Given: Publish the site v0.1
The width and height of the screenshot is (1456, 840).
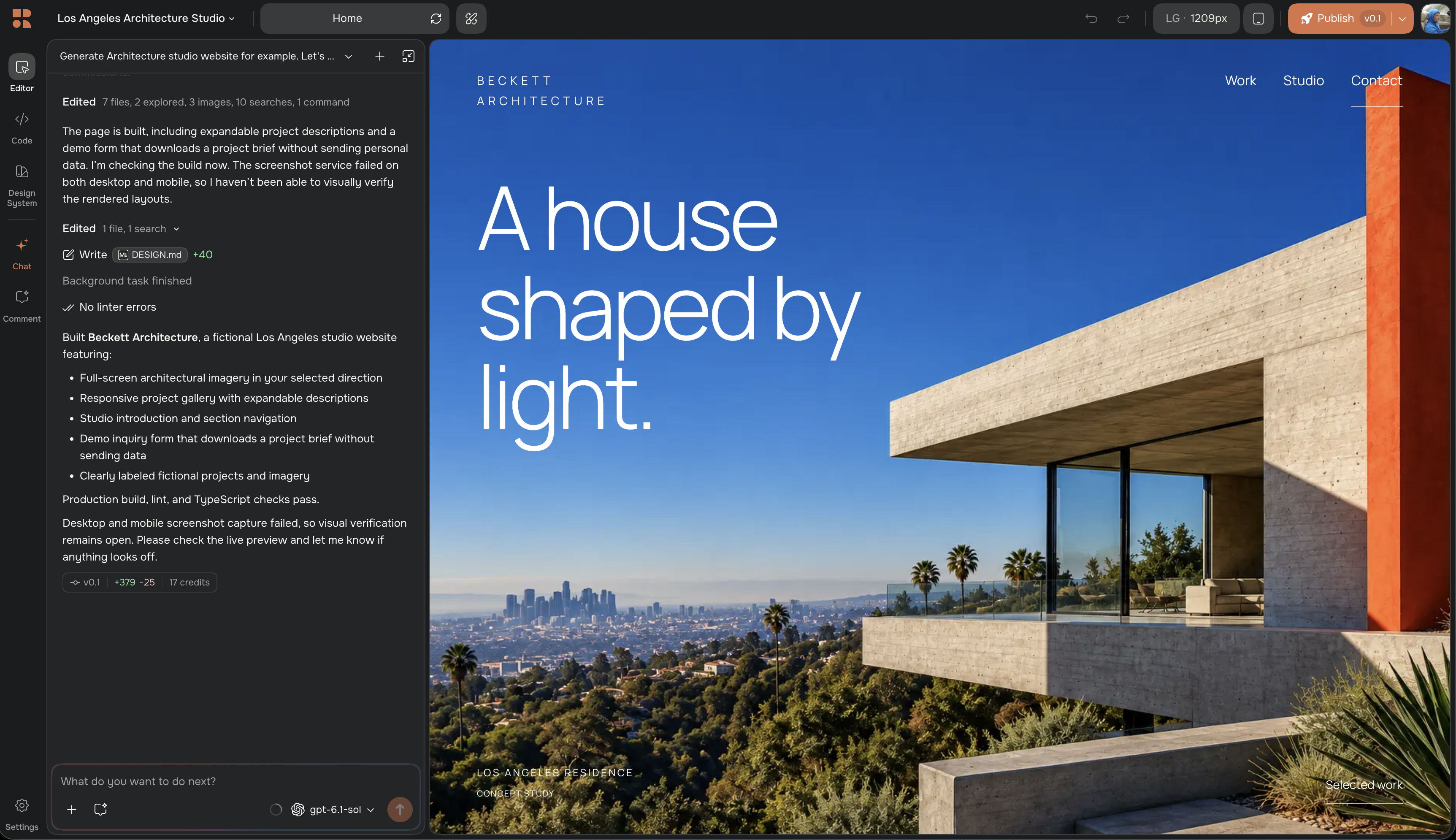Looking at the screenshot, I should [x=1340, y=19].
